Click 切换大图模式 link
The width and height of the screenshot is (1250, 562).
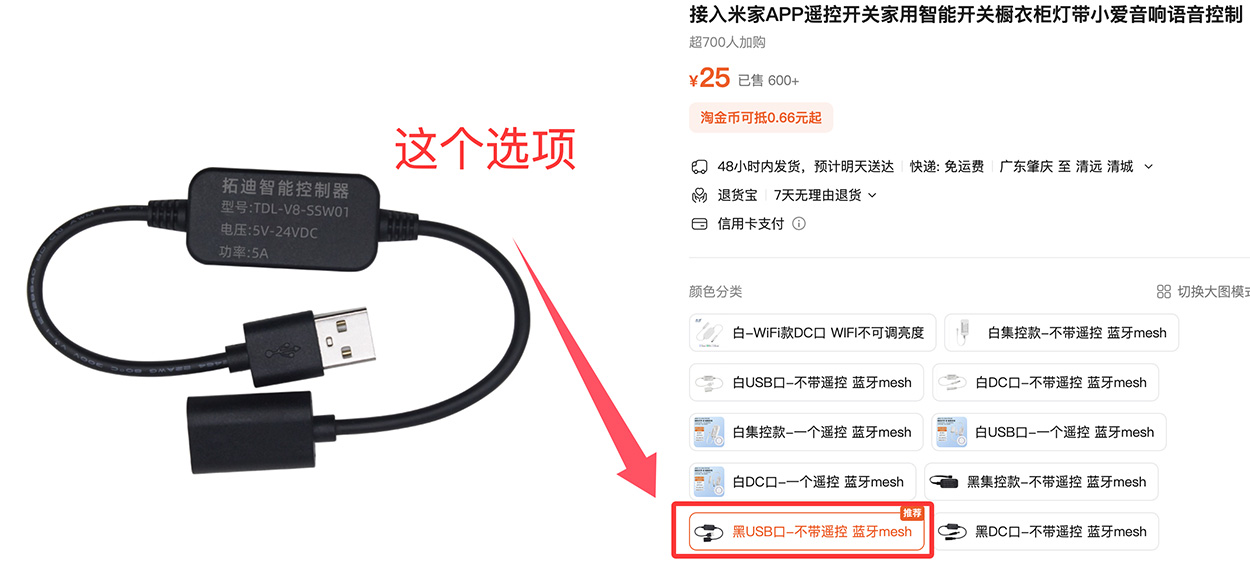click(1213, 292)
